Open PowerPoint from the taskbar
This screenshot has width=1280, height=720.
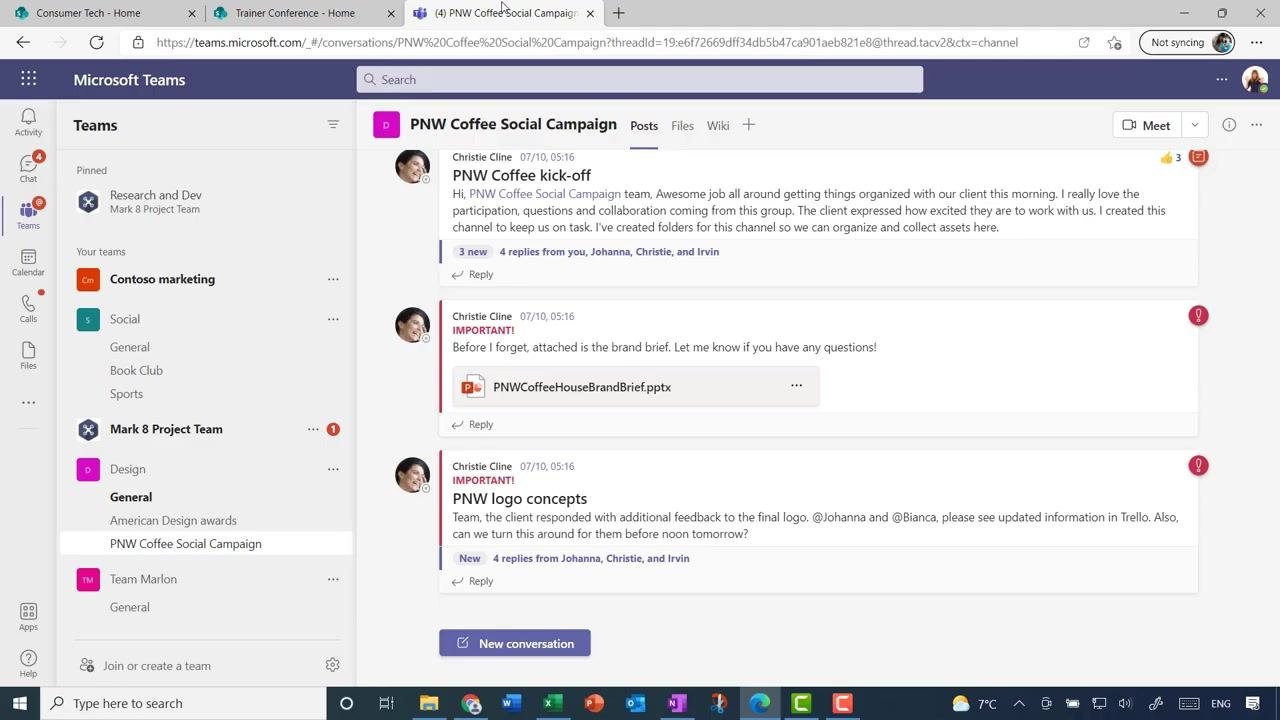(x=594, y=703)
